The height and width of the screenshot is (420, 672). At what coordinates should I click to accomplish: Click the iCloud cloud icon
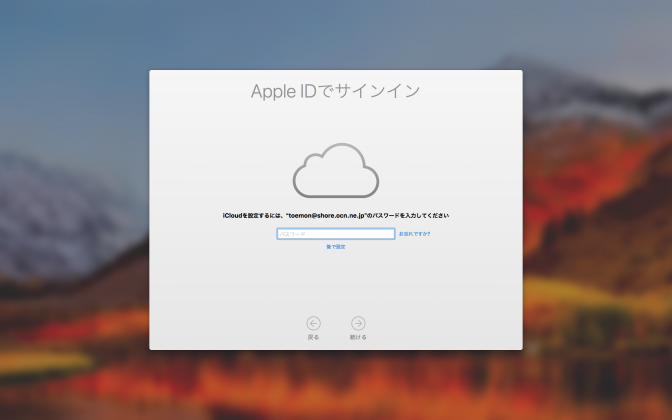[x=336, y=171]
